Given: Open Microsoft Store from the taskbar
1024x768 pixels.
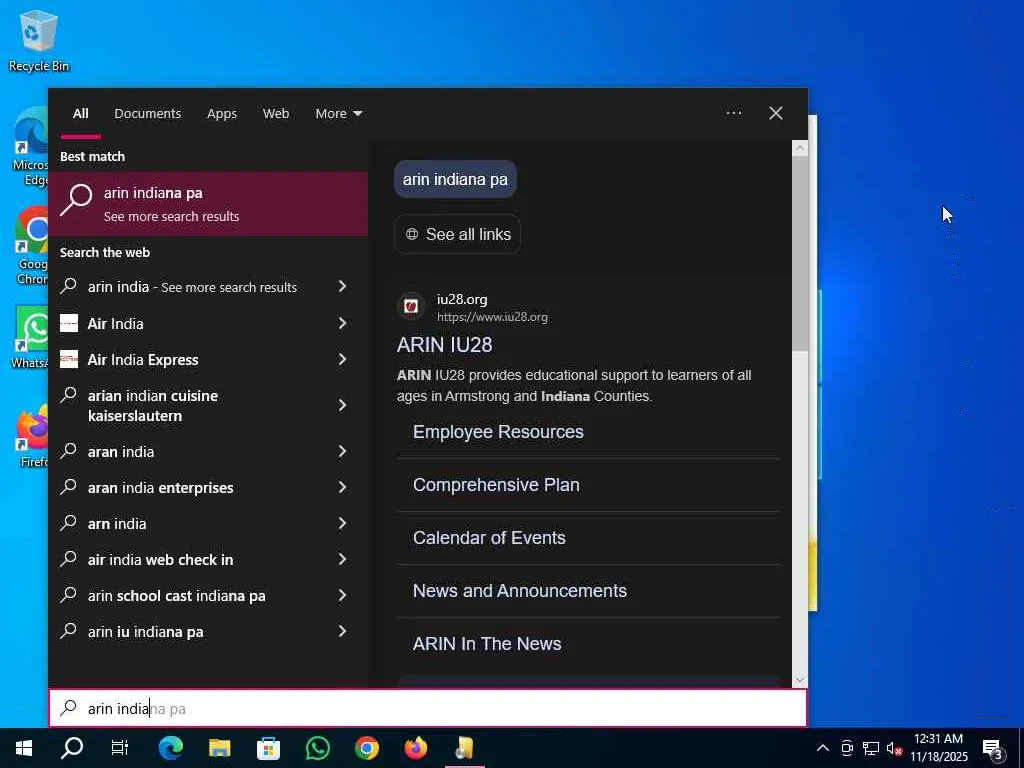Looking at the screenshot, I should 268,748.
